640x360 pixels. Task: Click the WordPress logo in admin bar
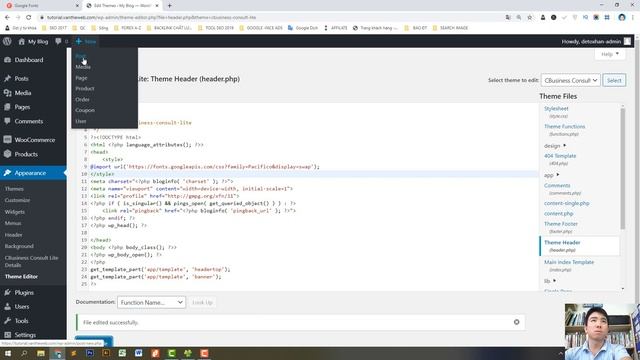click(x=7, y=41)
